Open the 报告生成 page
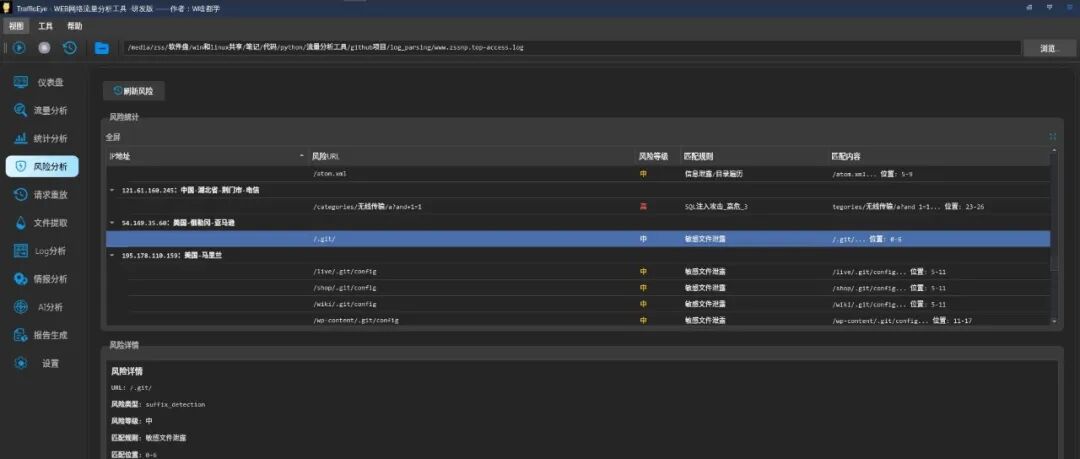1080x459 pixels. (42, 335)
